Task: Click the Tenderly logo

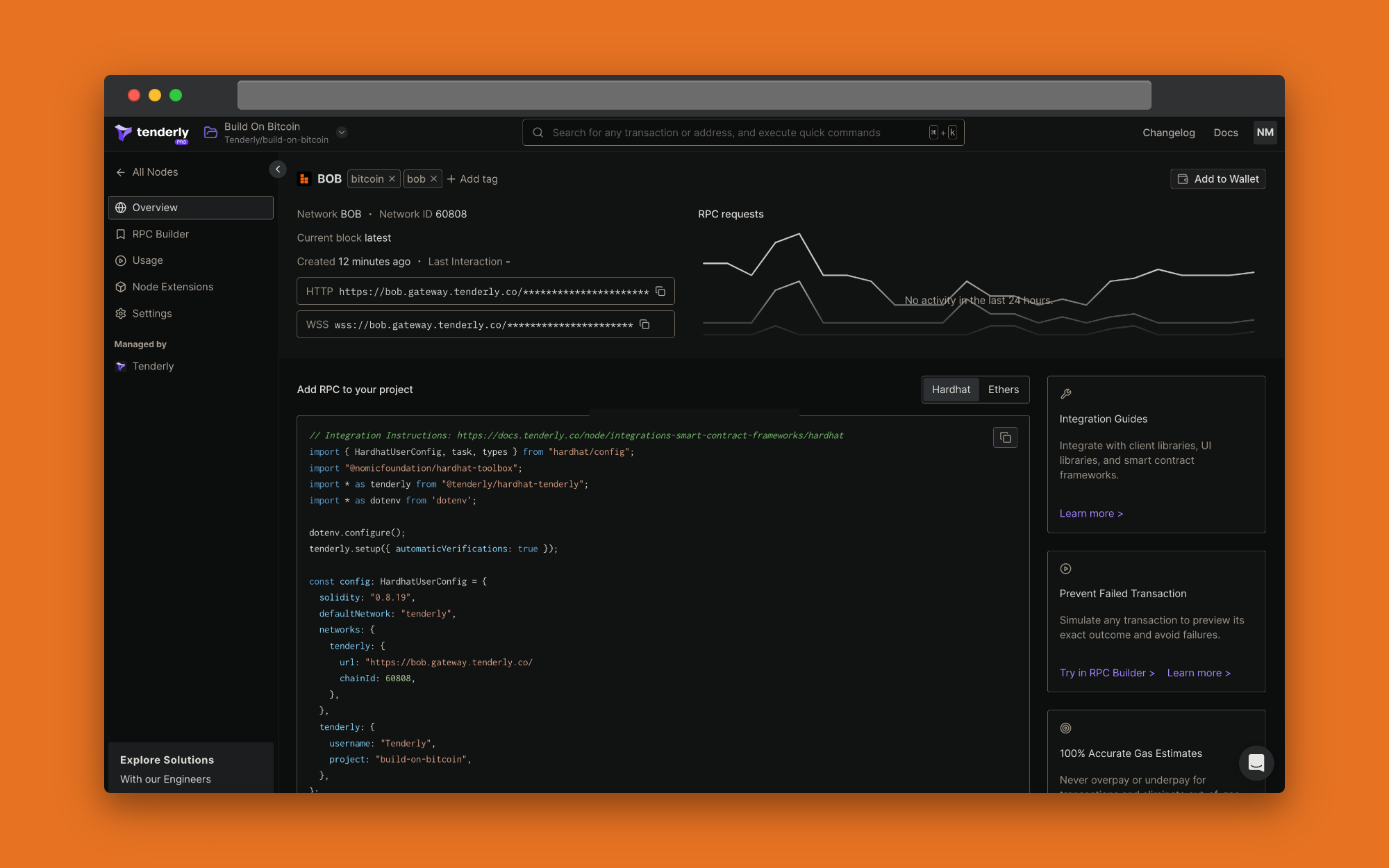Action: 152,133
